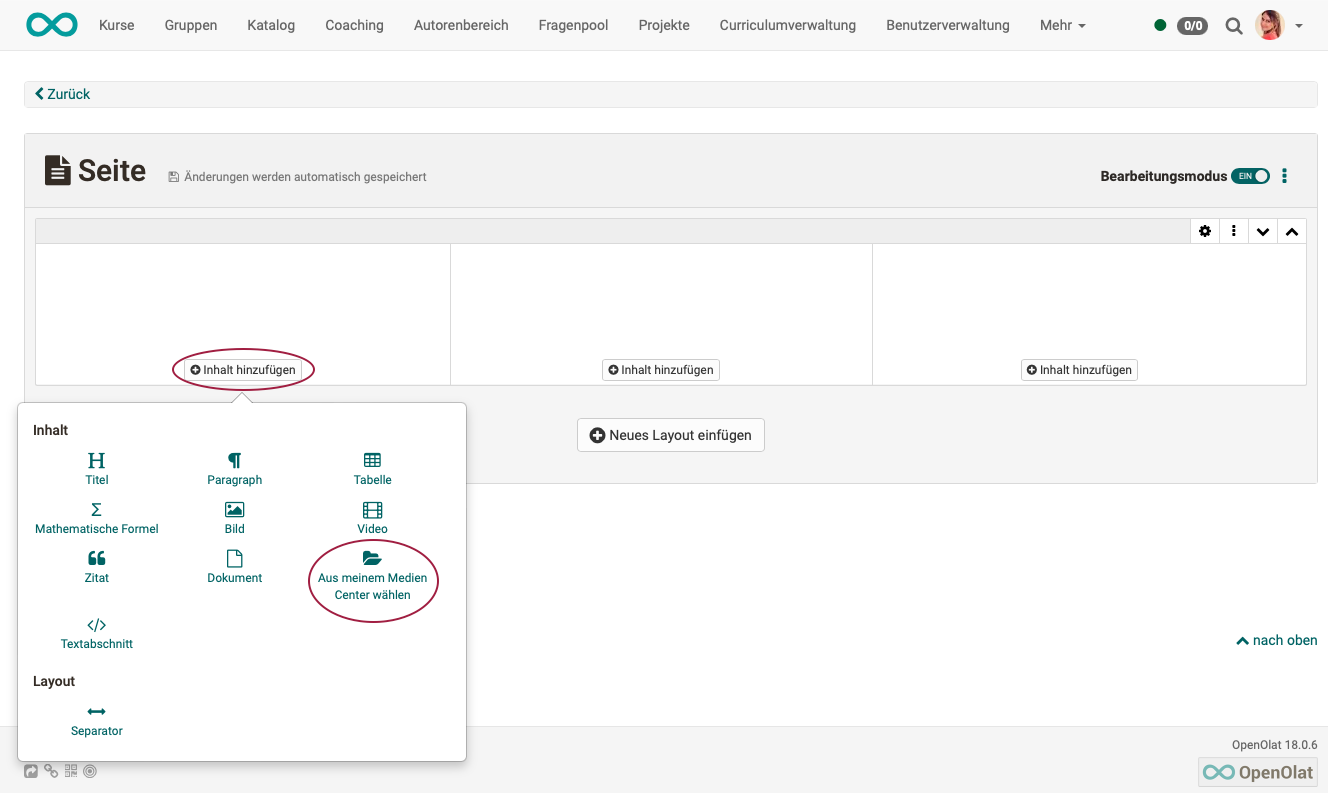This screenshot has height=793, width=1328.
Task: Add a Video element
Action: [x=372, y=517]
